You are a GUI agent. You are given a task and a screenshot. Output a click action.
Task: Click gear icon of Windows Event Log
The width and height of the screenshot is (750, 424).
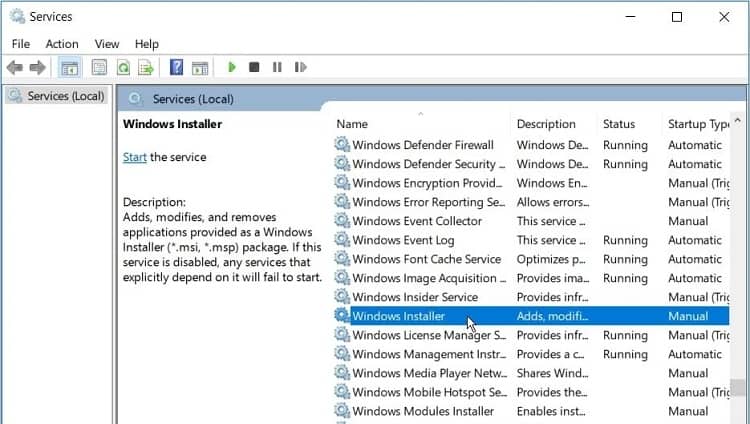point(342,239)
